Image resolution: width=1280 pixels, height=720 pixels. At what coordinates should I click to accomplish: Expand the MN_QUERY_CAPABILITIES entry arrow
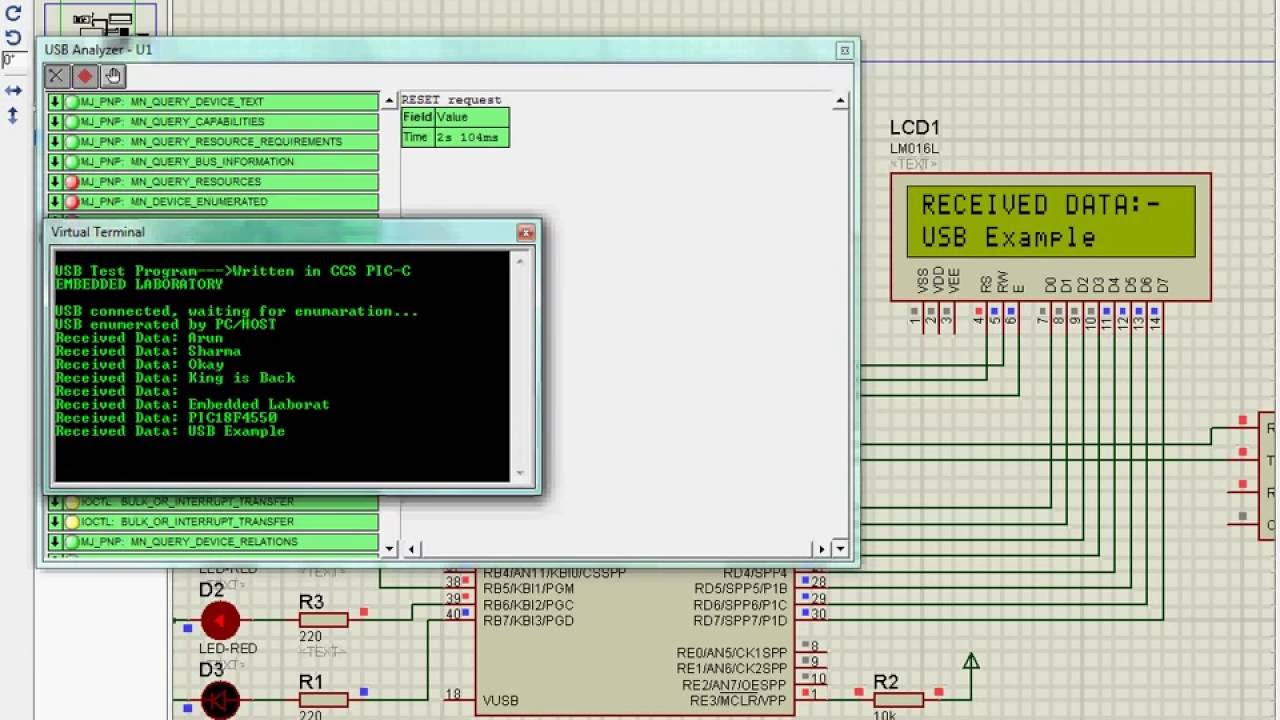(55, 122)
